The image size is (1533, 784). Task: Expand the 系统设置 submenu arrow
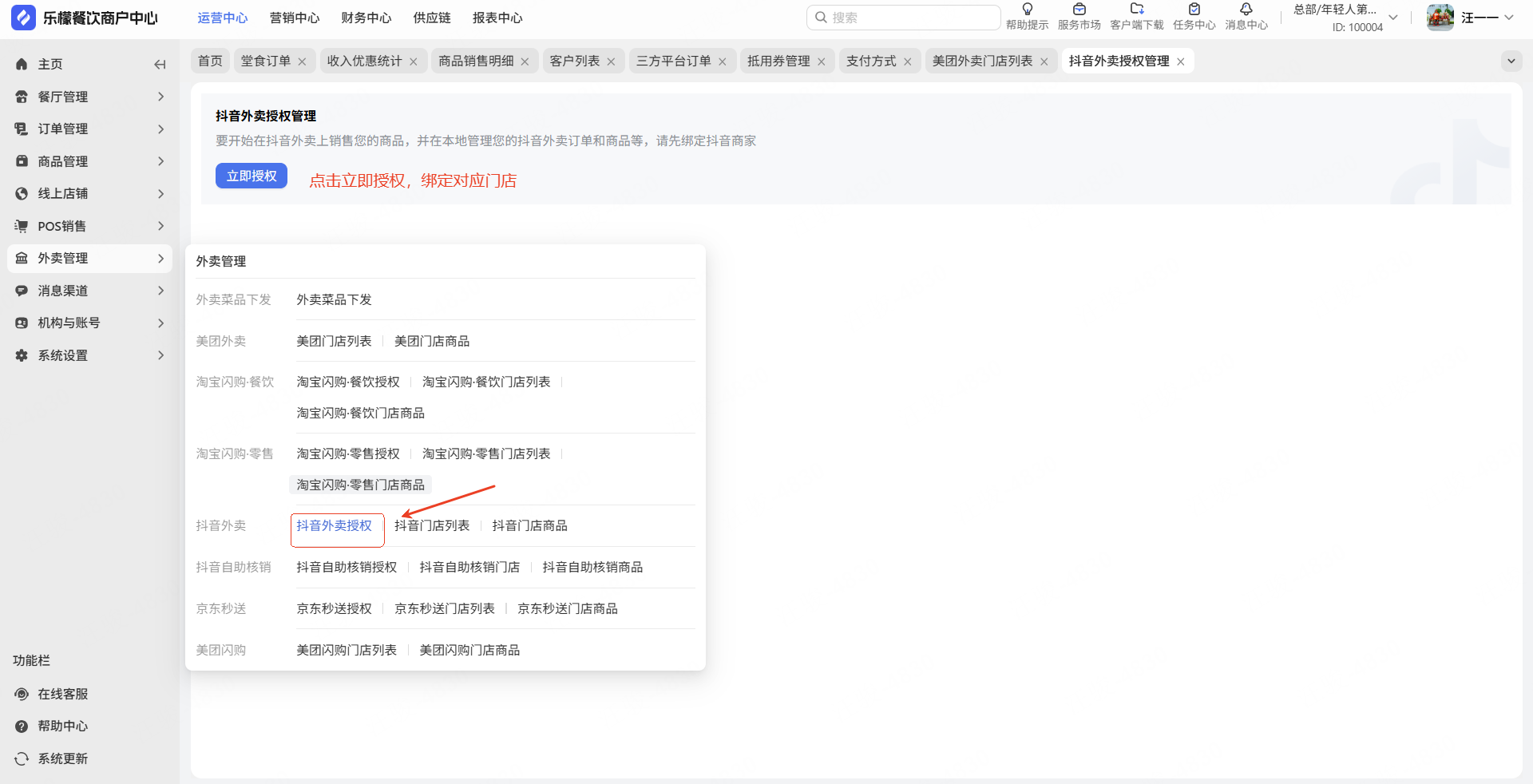[160, 355]
